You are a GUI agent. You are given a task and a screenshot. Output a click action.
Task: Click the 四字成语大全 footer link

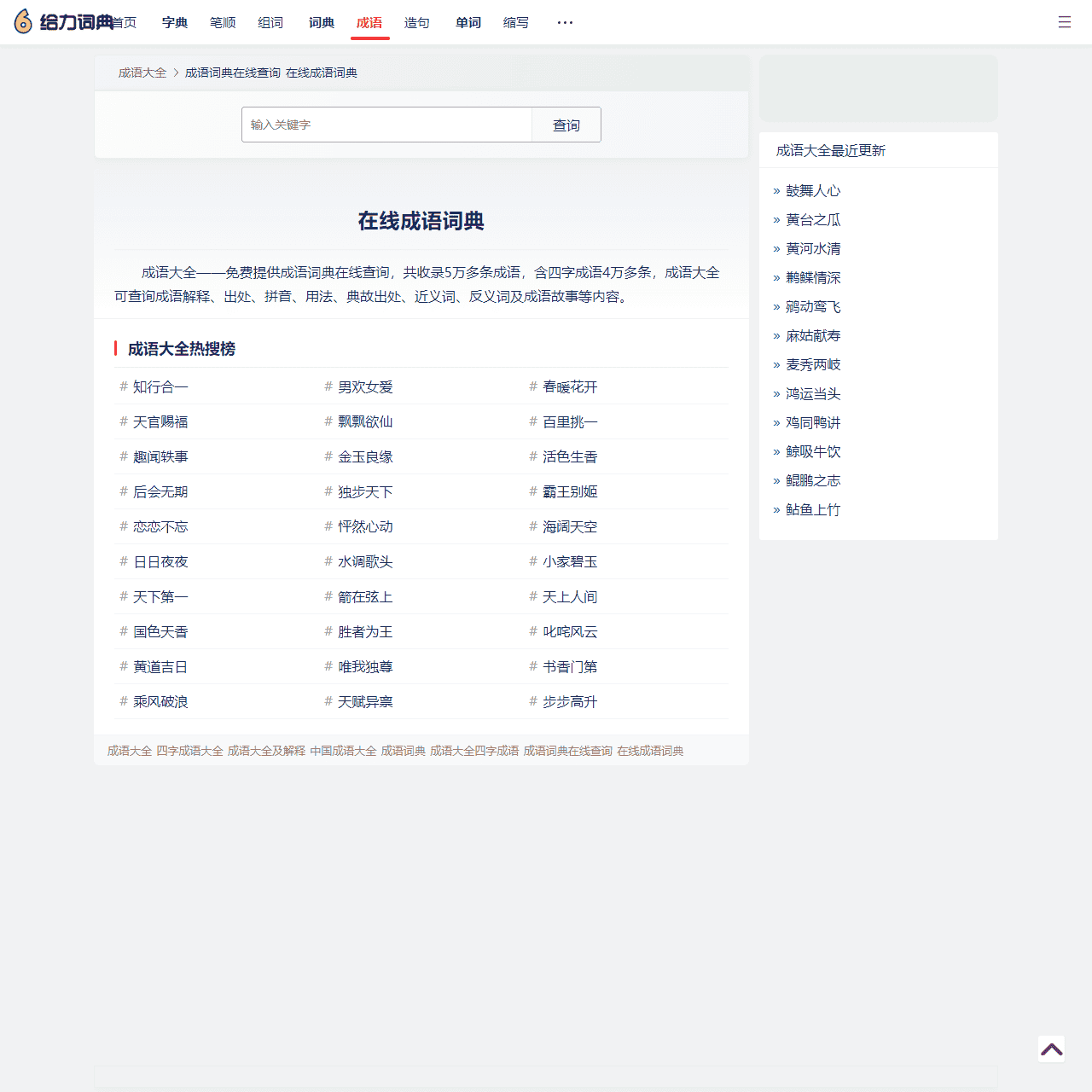(189, 750)
